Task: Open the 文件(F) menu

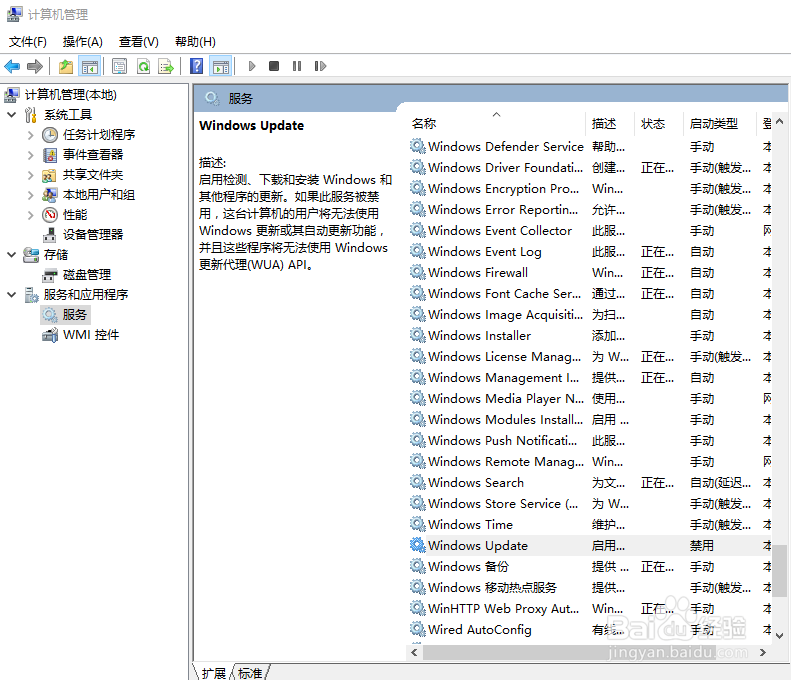Action: click(x=28, y=42)
